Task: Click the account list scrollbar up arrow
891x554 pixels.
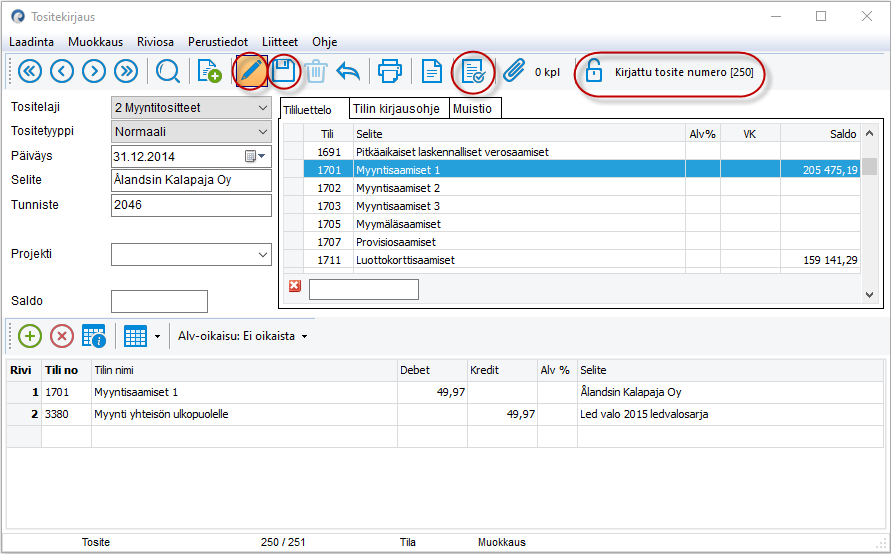Action: tap(869, 134)
